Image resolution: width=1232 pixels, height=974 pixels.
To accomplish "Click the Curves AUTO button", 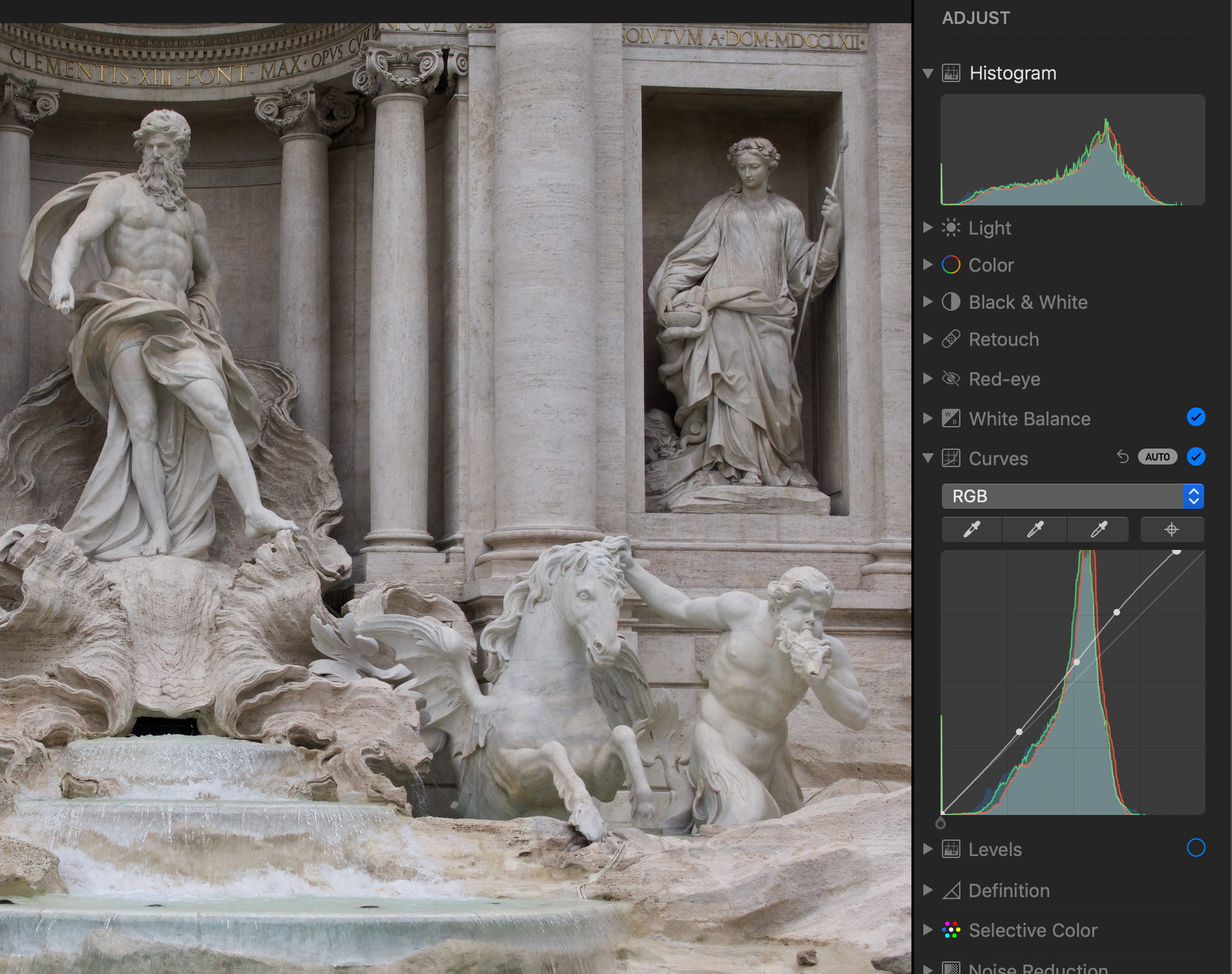I will (x=1157, y=457).
